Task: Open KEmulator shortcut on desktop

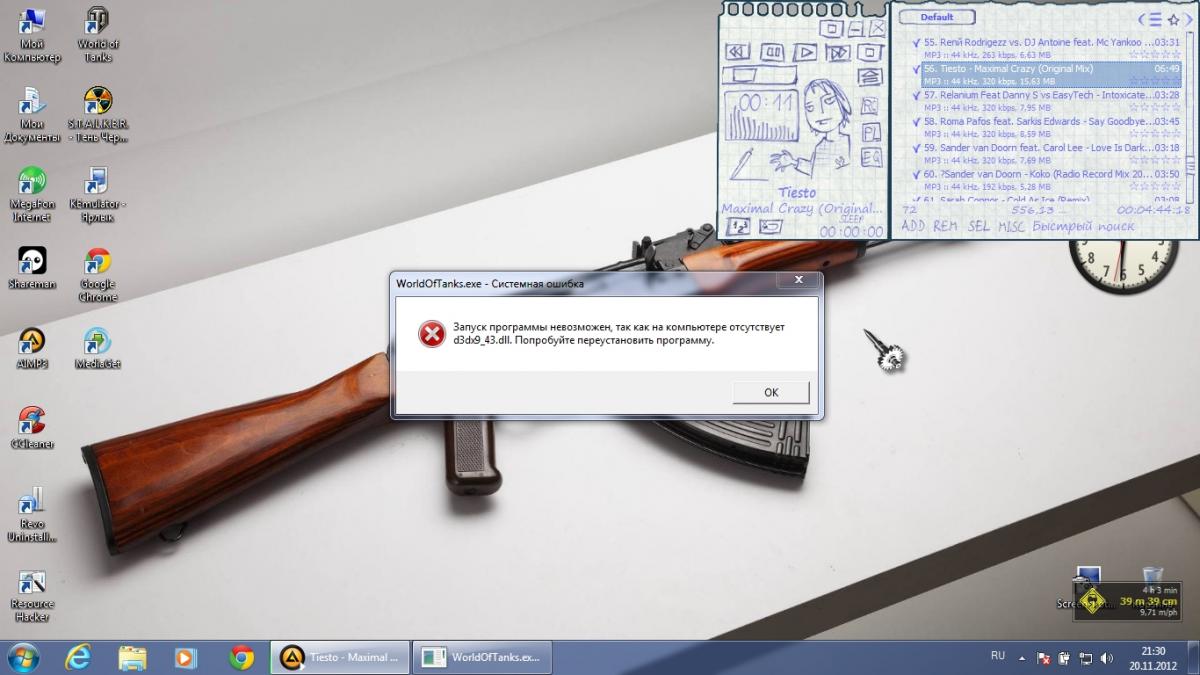Action: [x=97, y=195]
